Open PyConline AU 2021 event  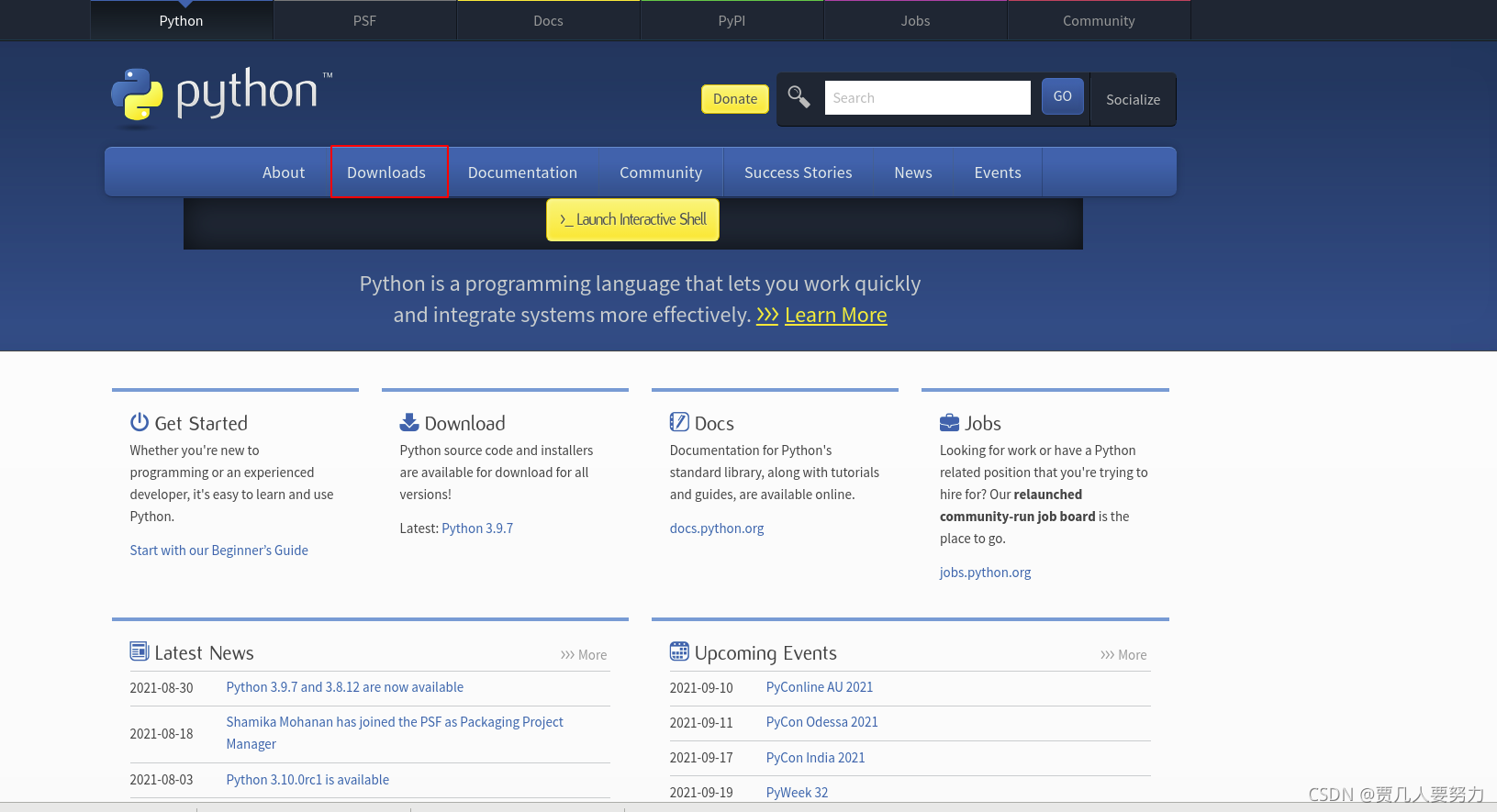[x=820, y=687]
